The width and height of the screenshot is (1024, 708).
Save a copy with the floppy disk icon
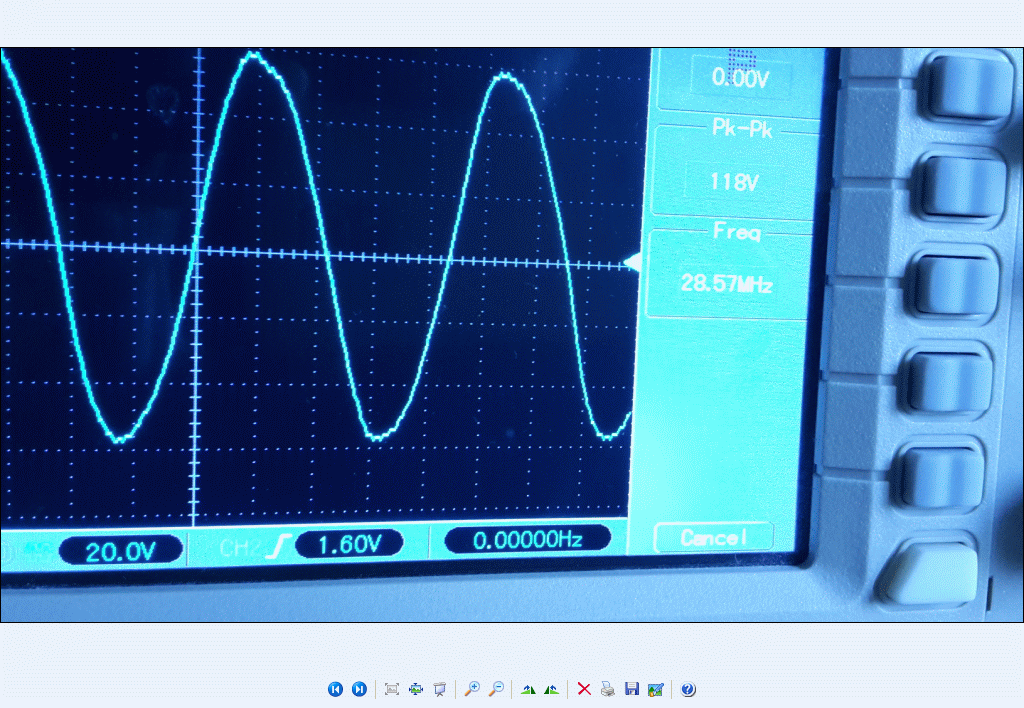(x=631, y=689)
